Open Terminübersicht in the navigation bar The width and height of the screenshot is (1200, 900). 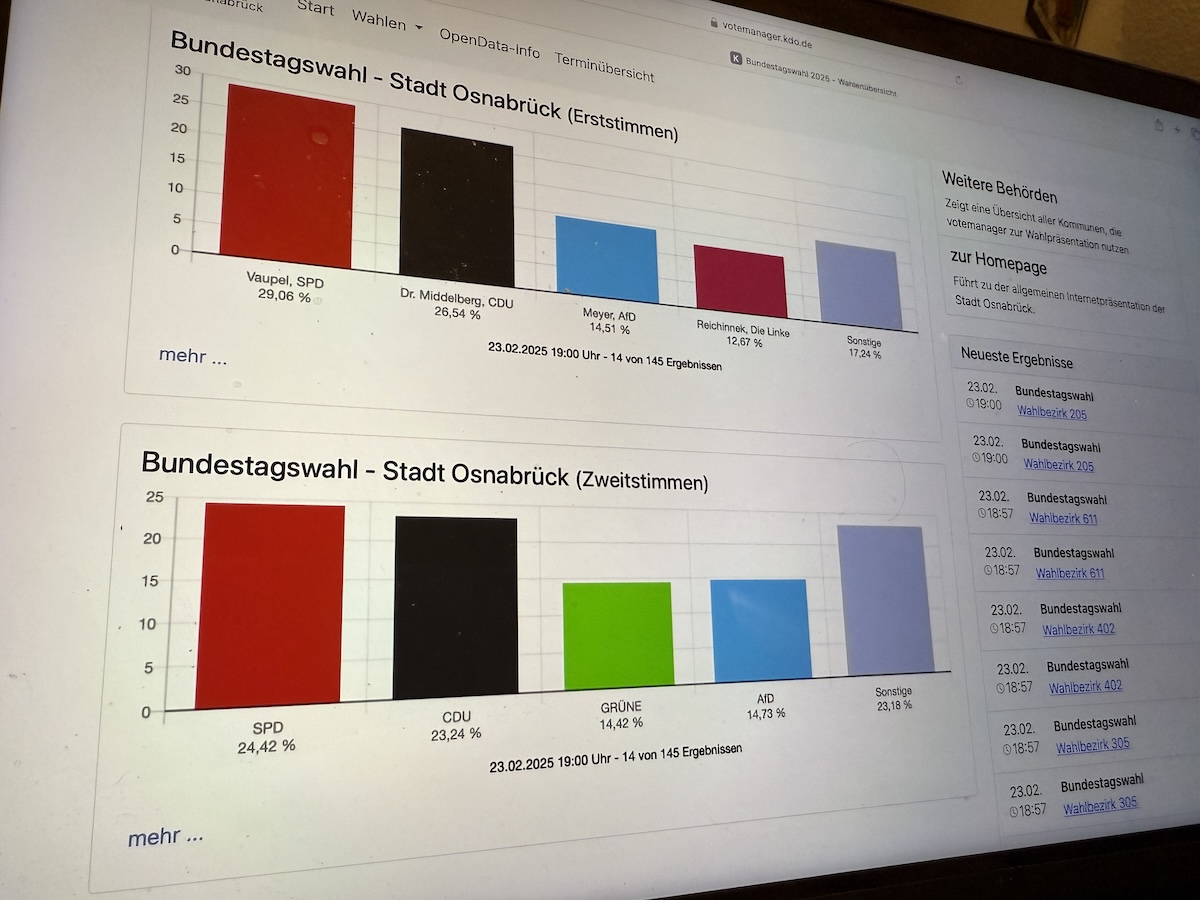[604, 66]
